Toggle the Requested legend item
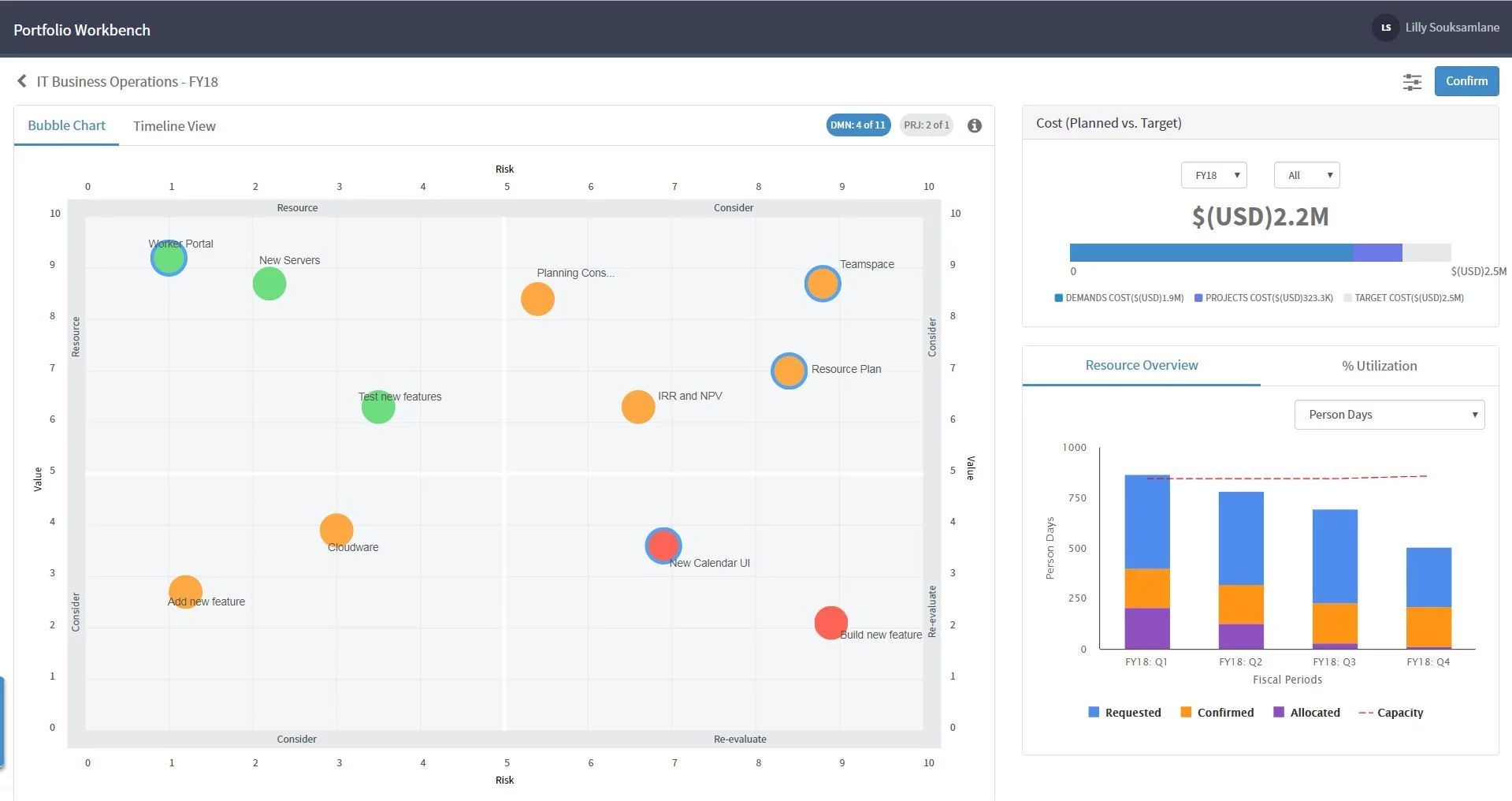The image size is (1512, 801). click(1125, 712)
